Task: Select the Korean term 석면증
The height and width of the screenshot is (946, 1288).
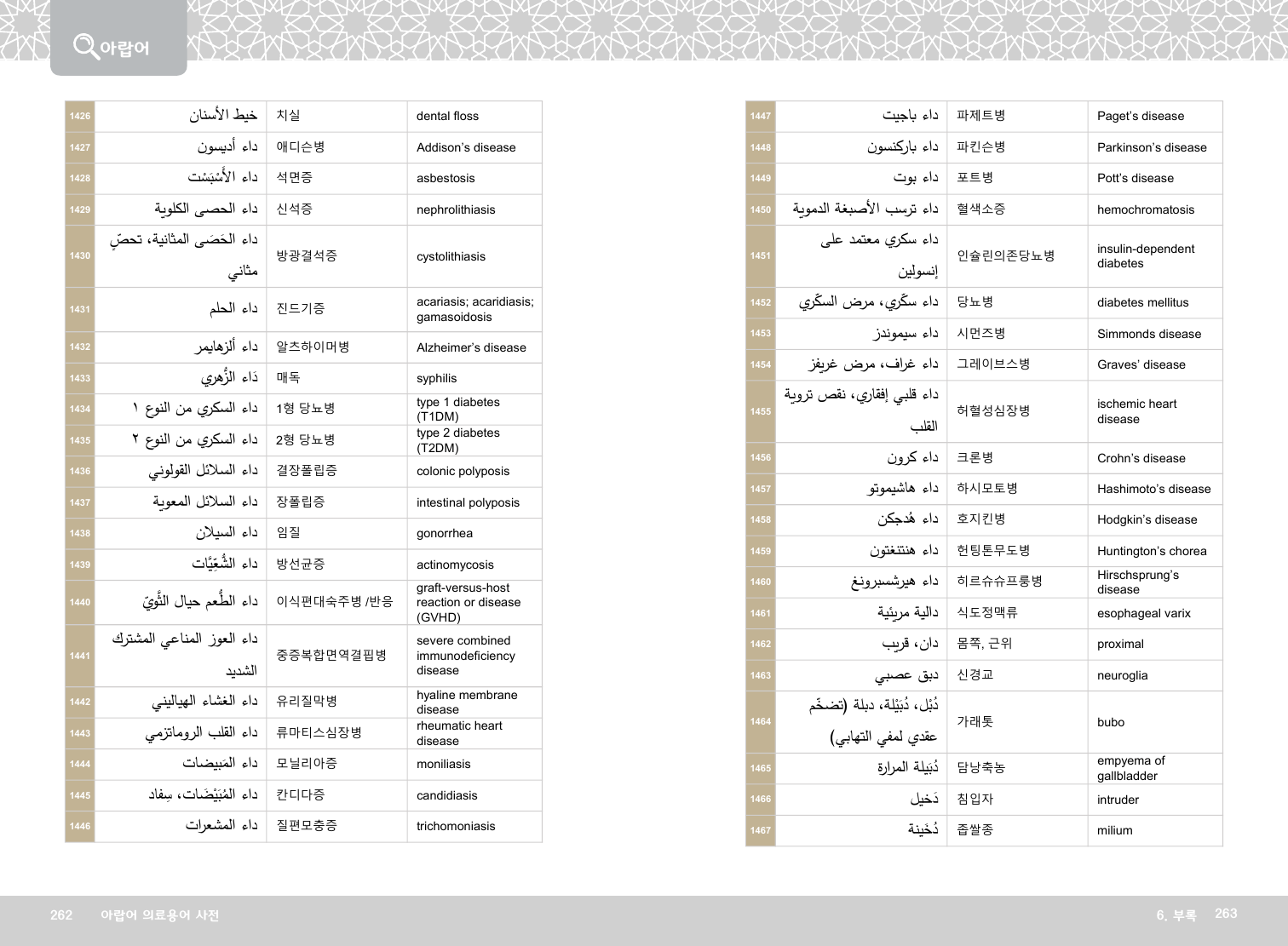Action: click(x=294, y=178)
